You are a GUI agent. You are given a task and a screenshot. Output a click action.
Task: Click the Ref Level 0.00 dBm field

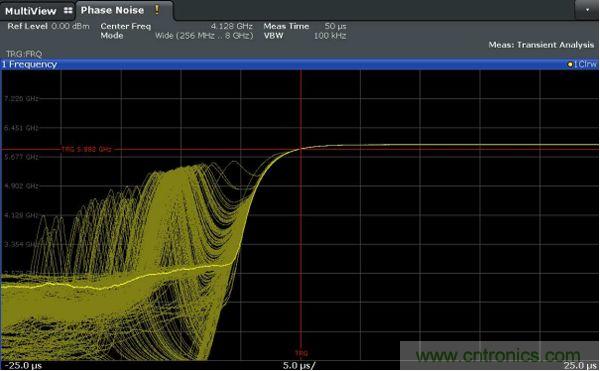click(x=48, y=26)
